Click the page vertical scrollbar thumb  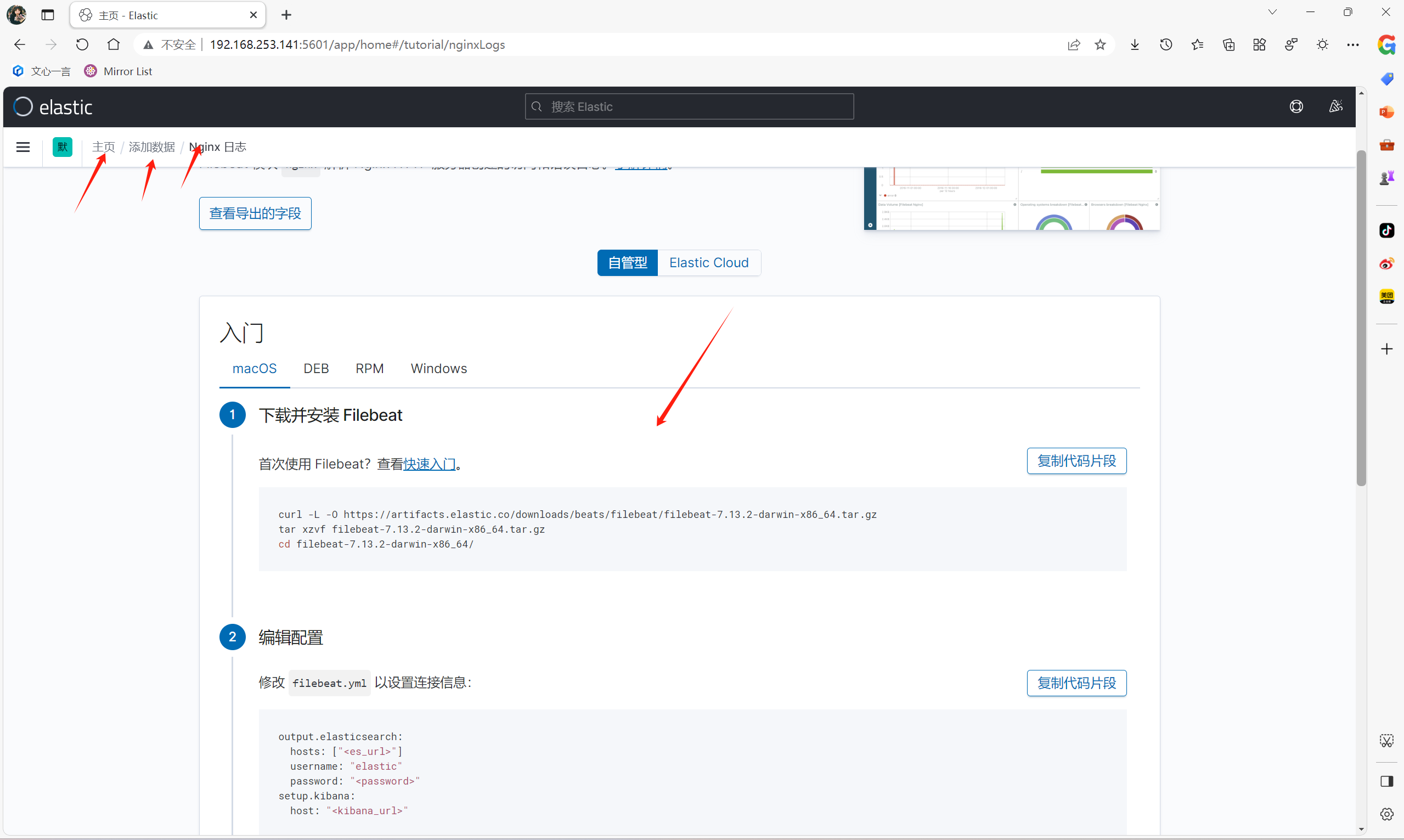[1361, 318]
